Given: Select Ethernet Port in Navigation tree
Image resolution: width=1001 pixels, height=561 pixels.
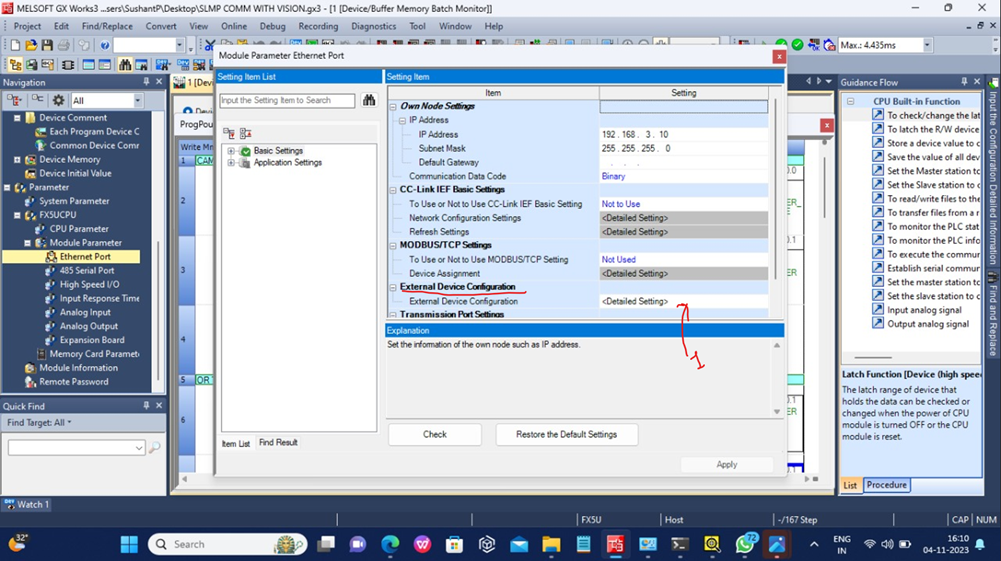Looking at the screenshot, I should (85, 257).
